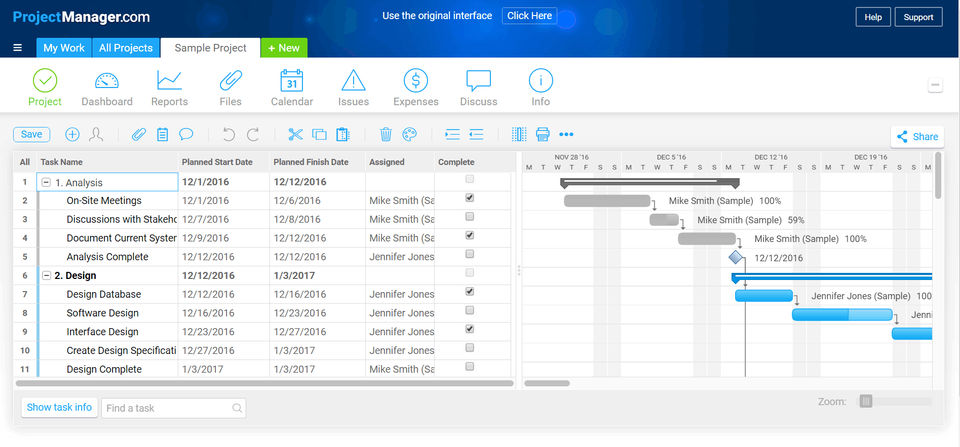The image size is (960, 447).
Task: Toggle Complete checkbox for Document Current System
Action: [470, 235]
